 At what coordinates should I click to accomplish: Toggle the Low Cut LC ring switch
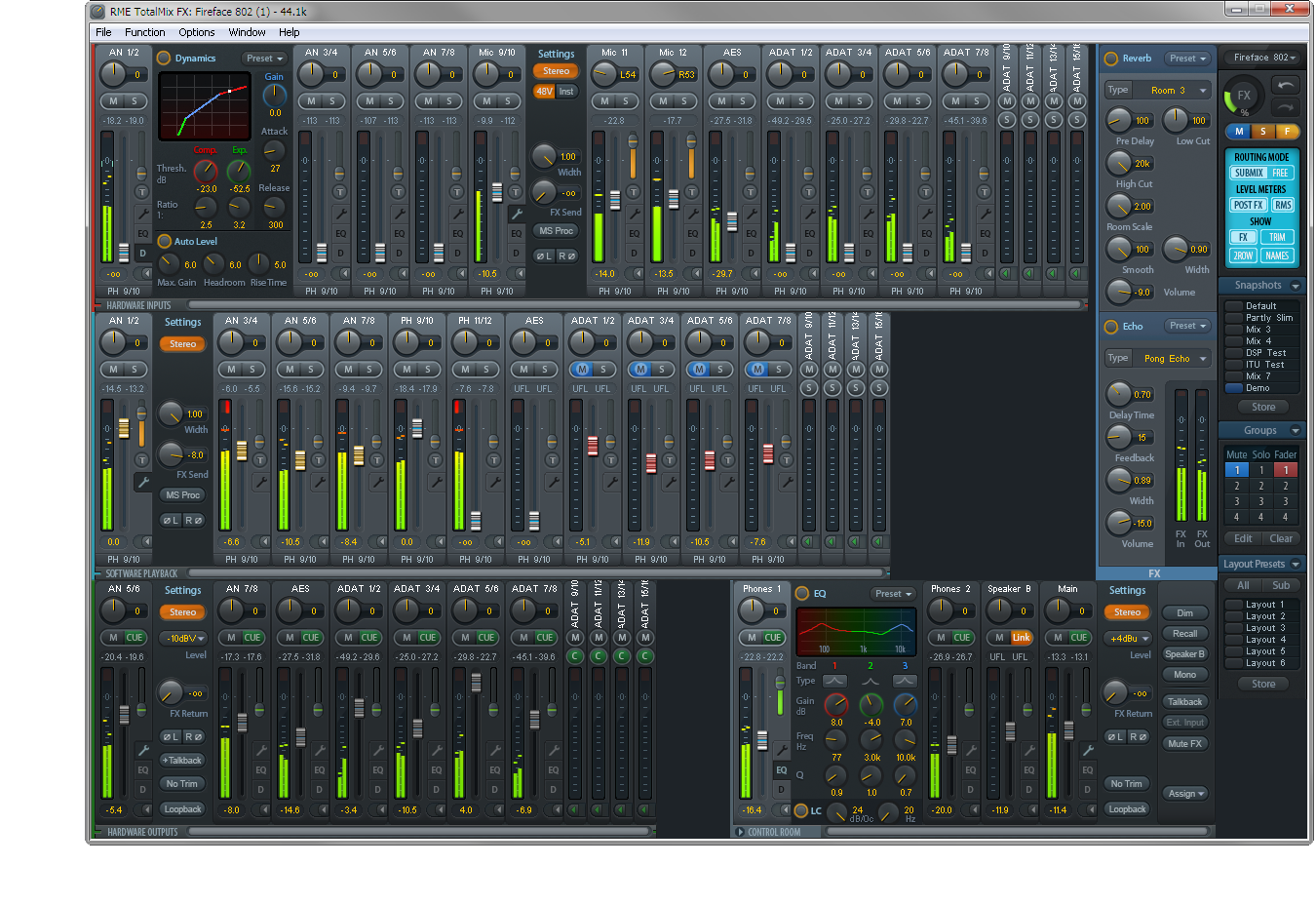point(801,810)
